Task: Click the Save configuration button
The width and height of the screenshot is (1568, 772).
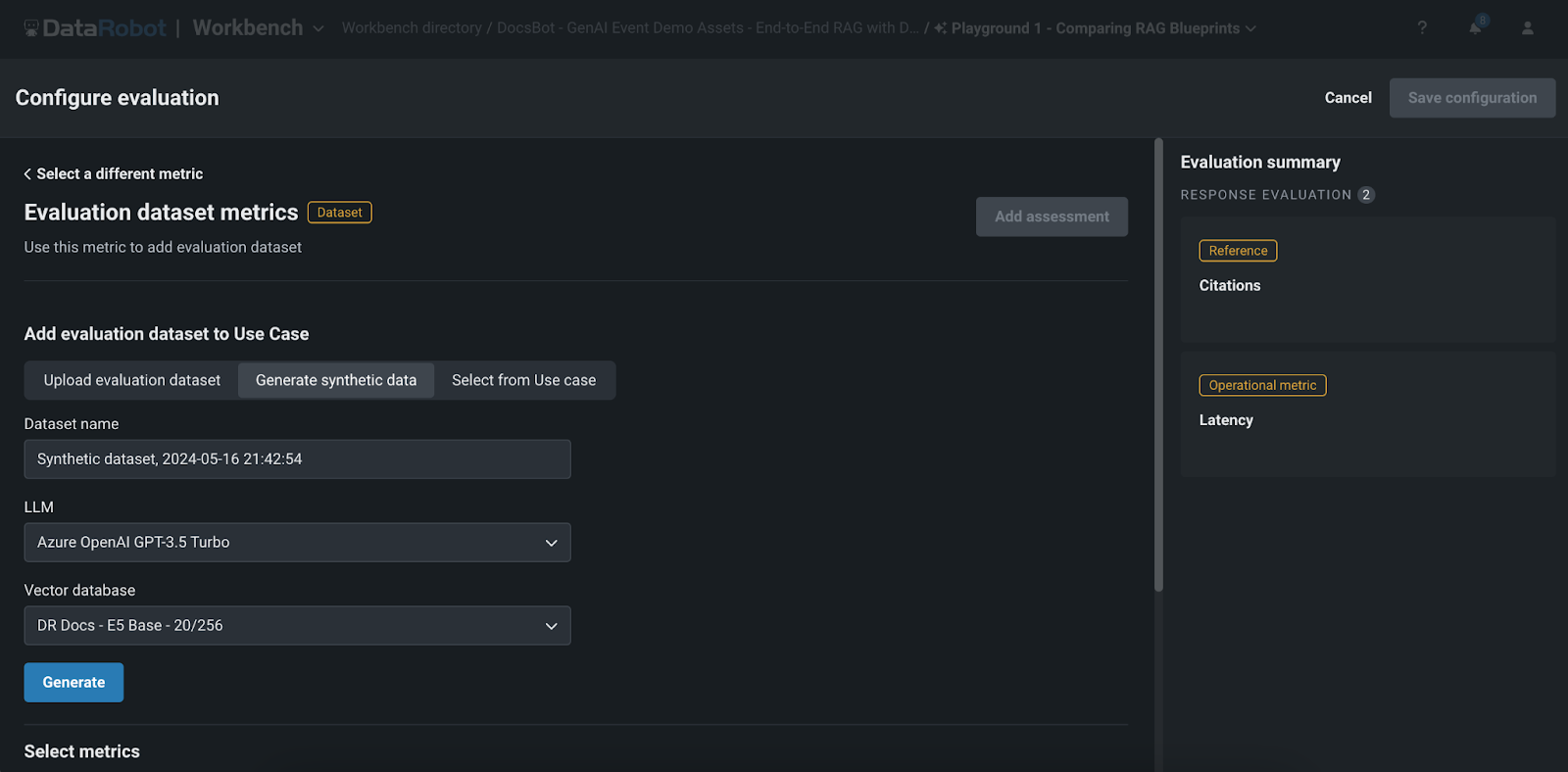Action: pyautogui.click(x=1472, y=98)
